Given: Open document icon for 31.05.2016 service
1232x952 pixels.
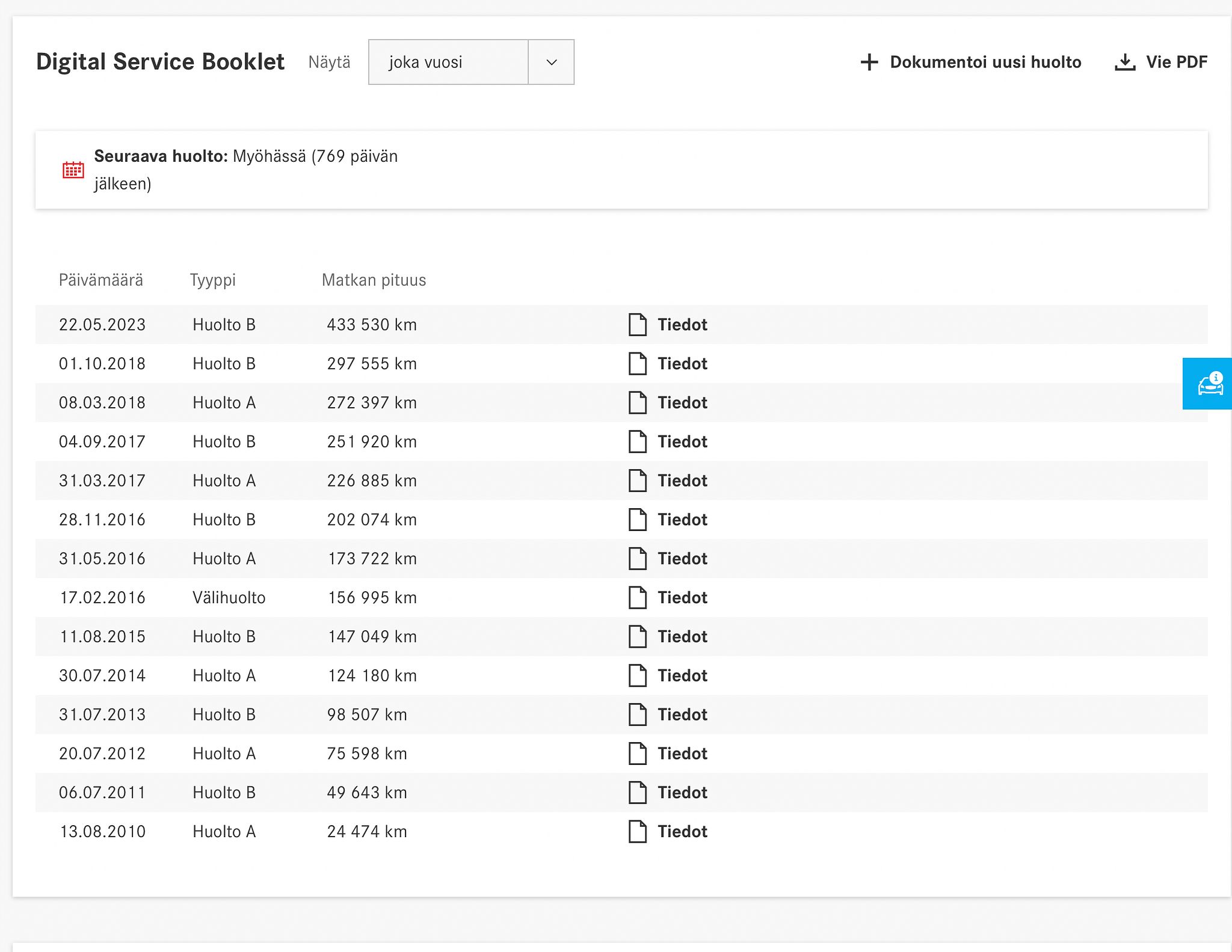Looking at the screenshot, I should [638, 559].
